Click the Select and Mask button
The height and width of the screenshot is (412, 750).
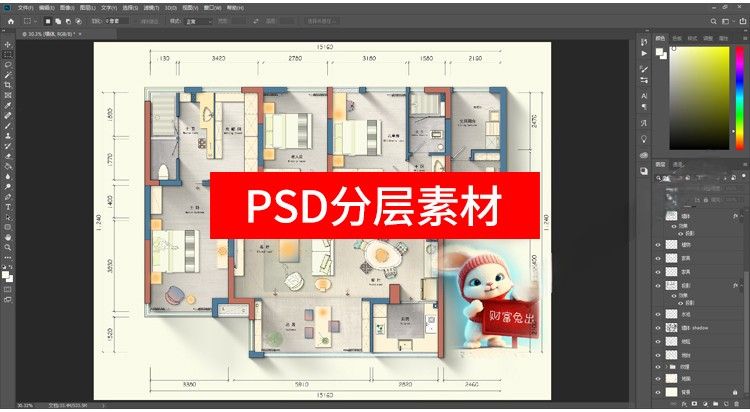pyautogui.click(x=321, y=21)
